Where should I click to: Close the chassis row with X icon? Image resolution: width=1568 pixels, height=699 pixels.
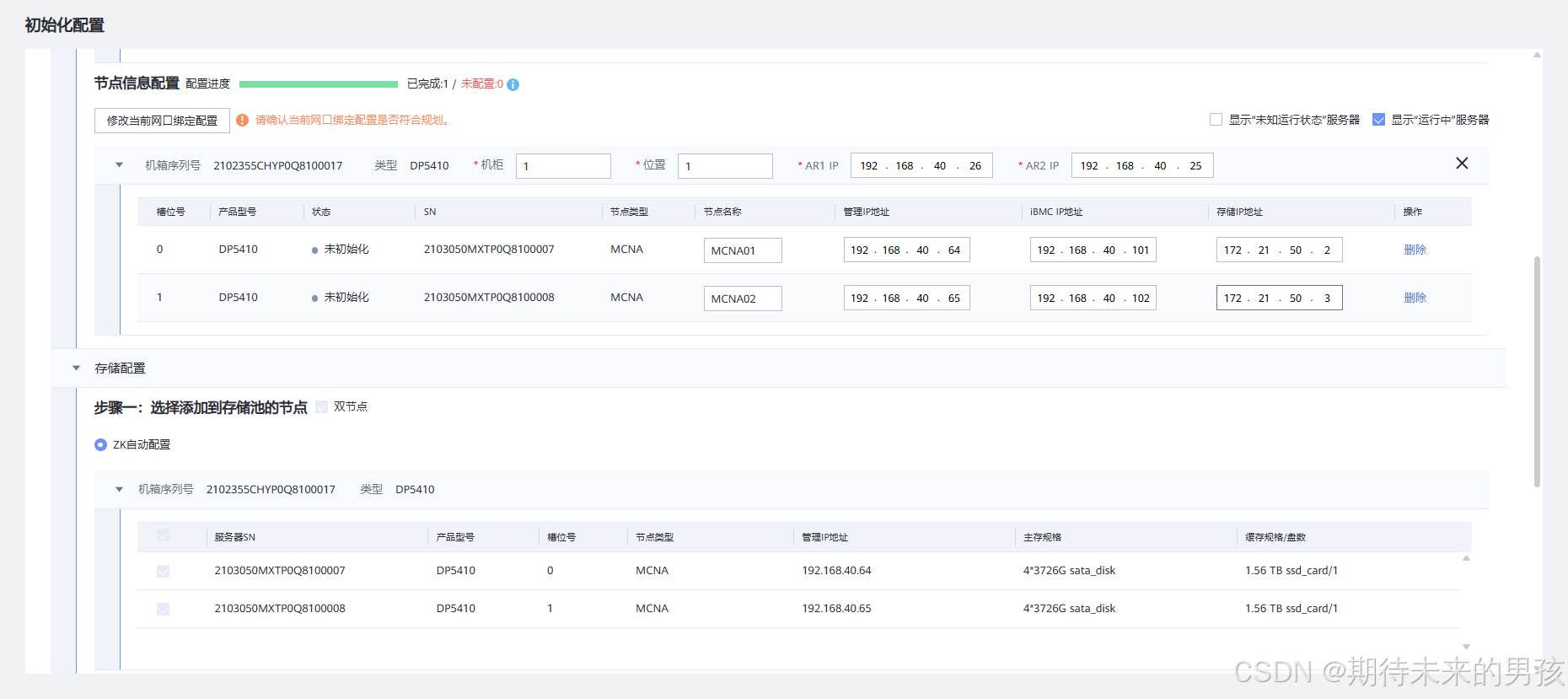[1462, 164]
